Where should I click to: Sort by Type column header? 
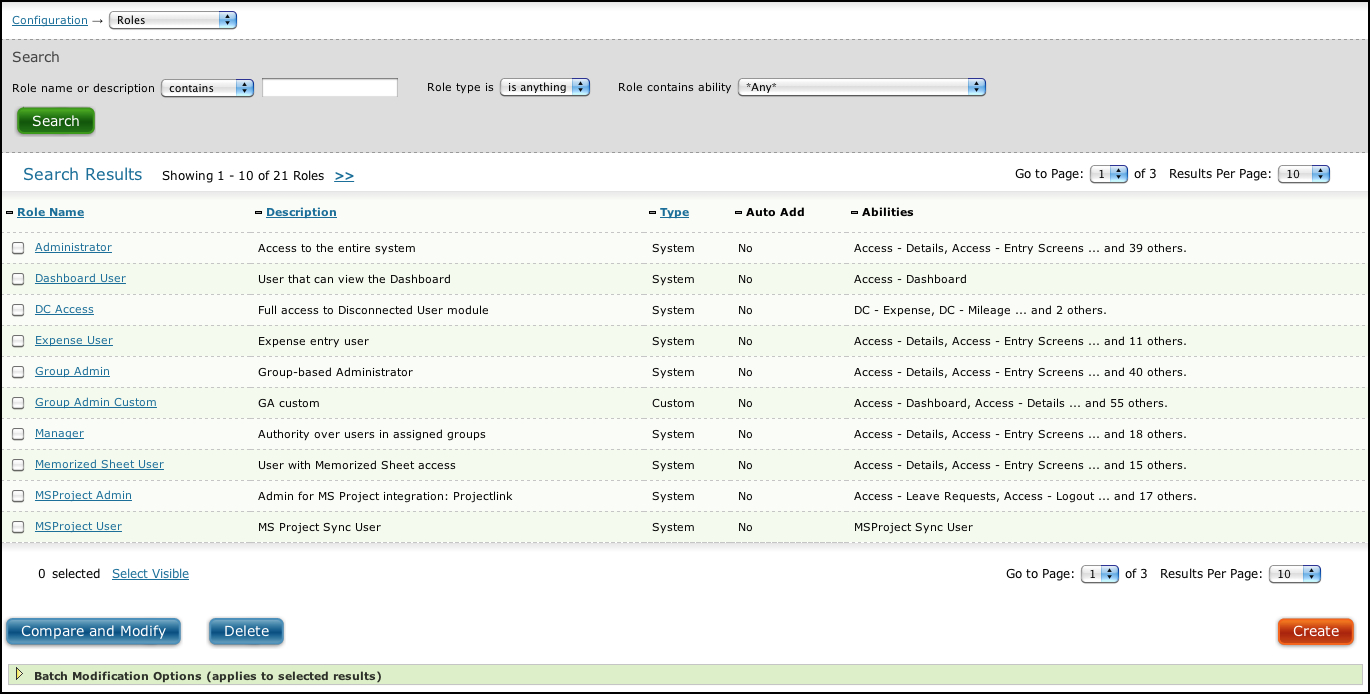(674, 212)
